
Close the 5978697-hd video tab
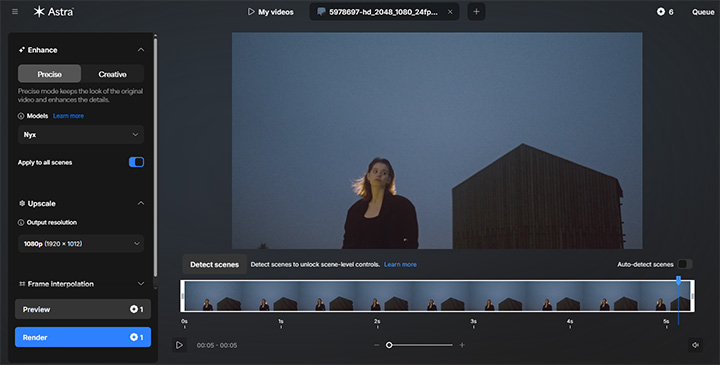pos(450,12)
